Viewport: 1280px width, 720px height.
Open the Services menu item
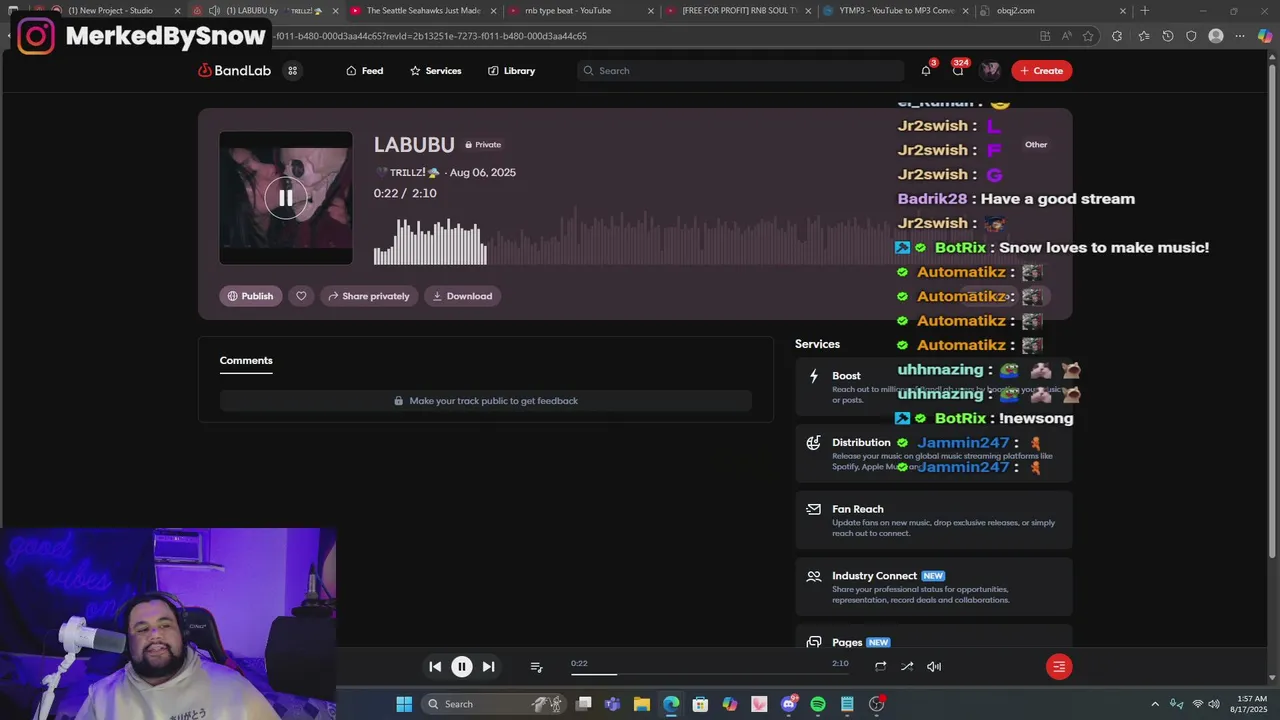435,71
